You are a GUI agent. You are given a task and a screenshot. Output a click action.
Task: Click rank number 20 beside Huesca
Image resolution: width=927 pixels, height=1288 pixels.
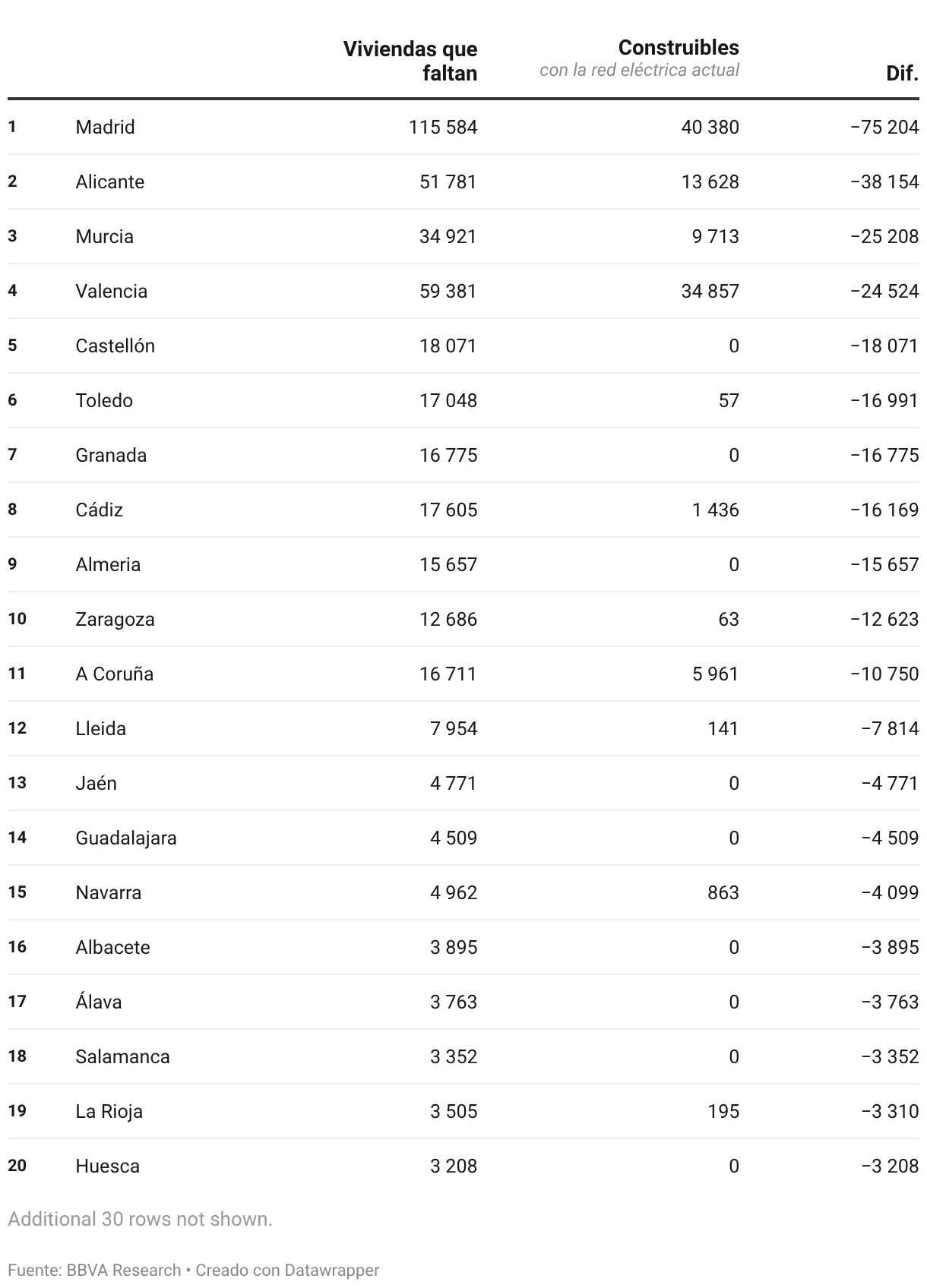[17, 1166]
